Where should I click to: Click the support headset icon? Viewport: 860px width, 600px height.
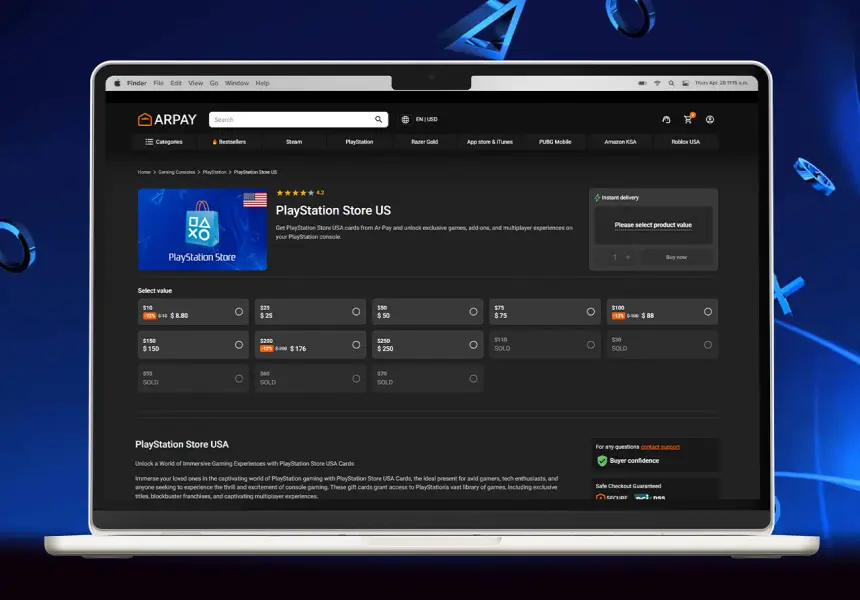click(666, 120)
